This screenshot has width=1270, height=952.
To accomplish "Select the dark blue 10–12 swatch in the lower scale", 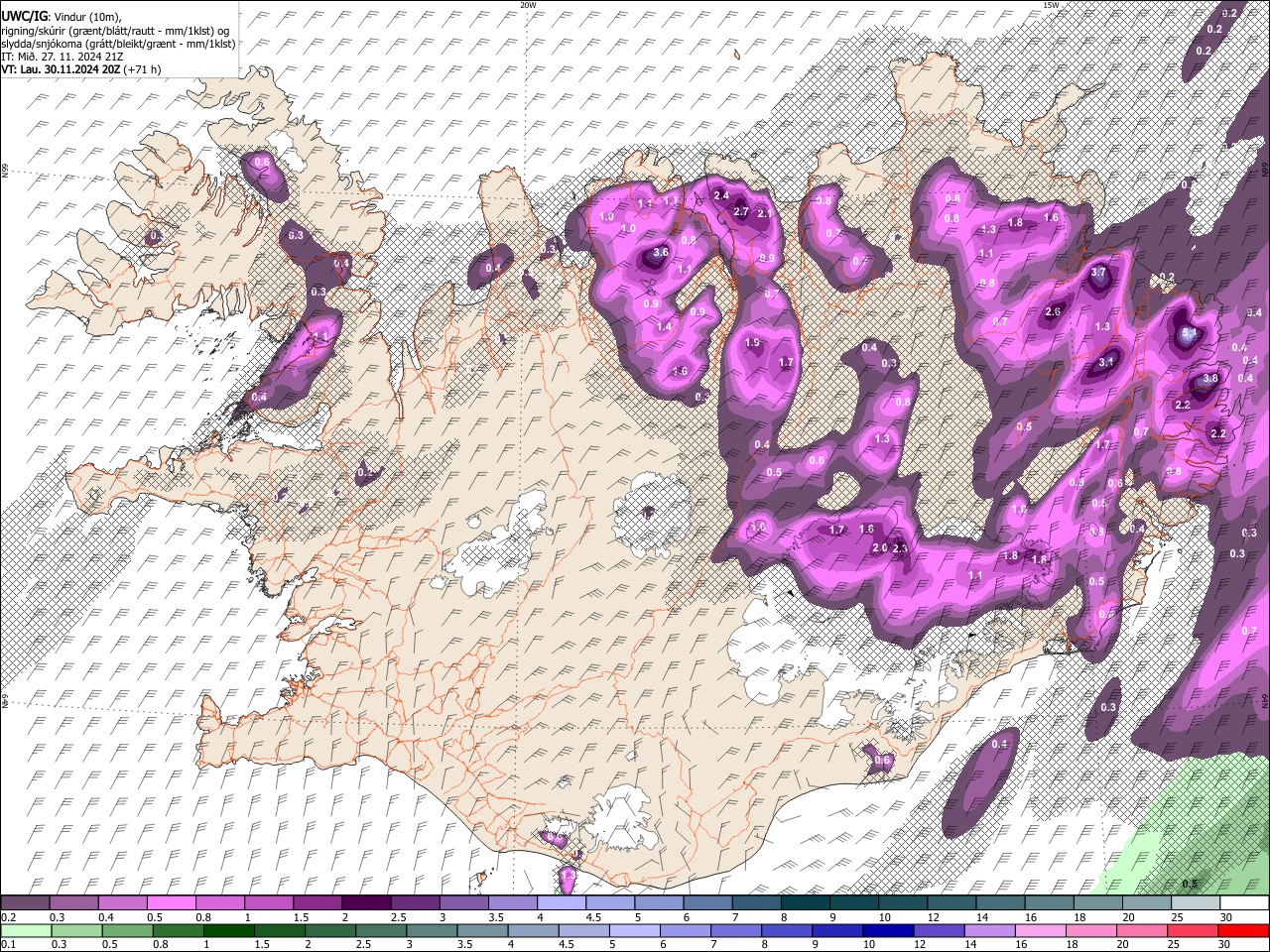I will 888,930.
